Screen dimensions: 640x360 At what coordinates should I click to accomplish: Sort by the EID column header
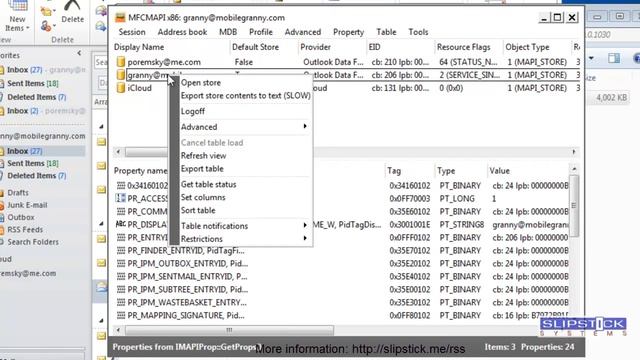click(400, 47)
